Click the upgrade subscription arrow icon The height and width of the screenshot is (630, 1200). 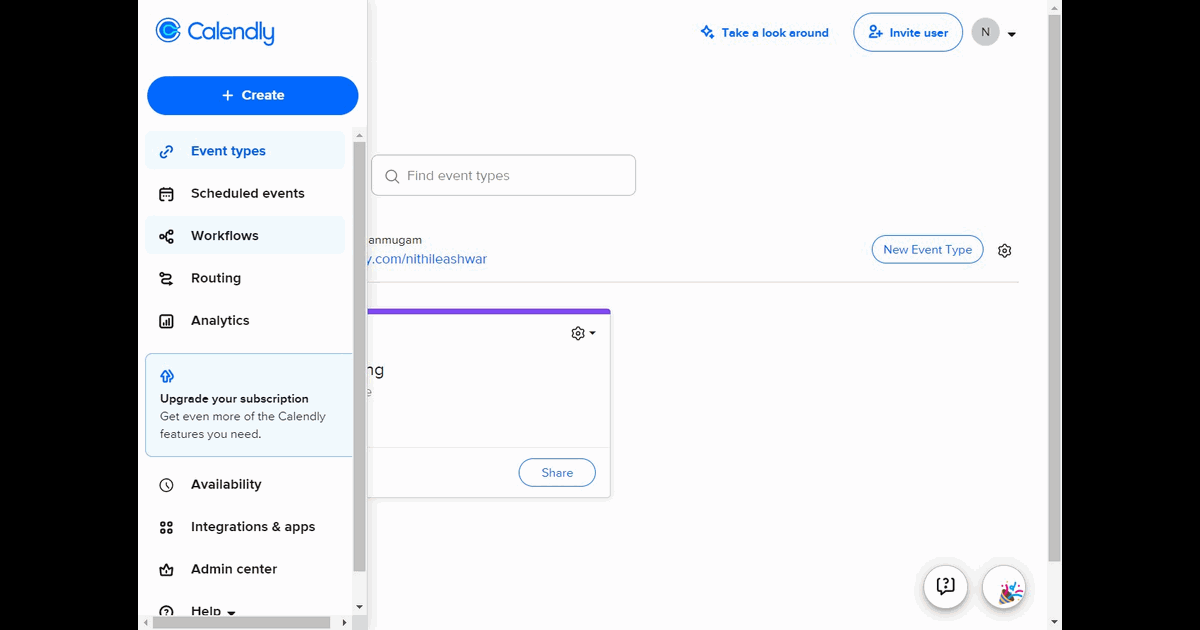point(167,376)
